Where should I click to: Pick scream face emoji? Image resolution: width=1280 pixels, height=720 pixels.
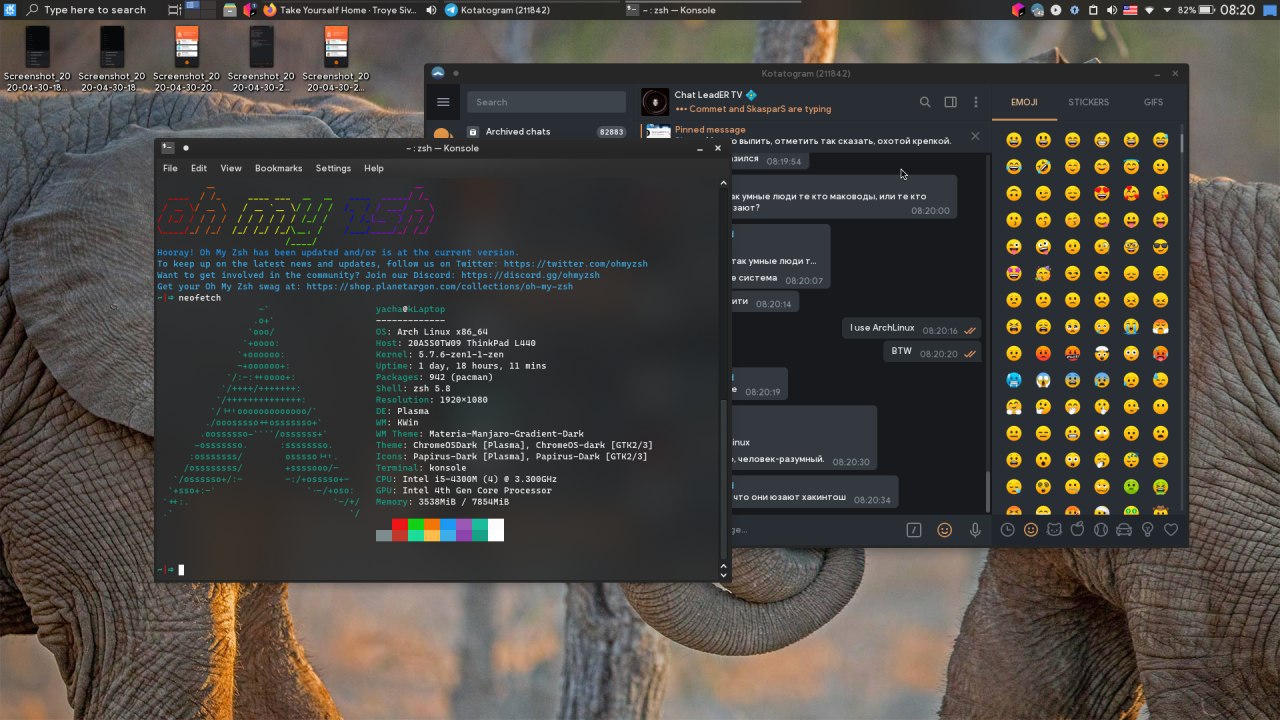(x=1043, y=380)
